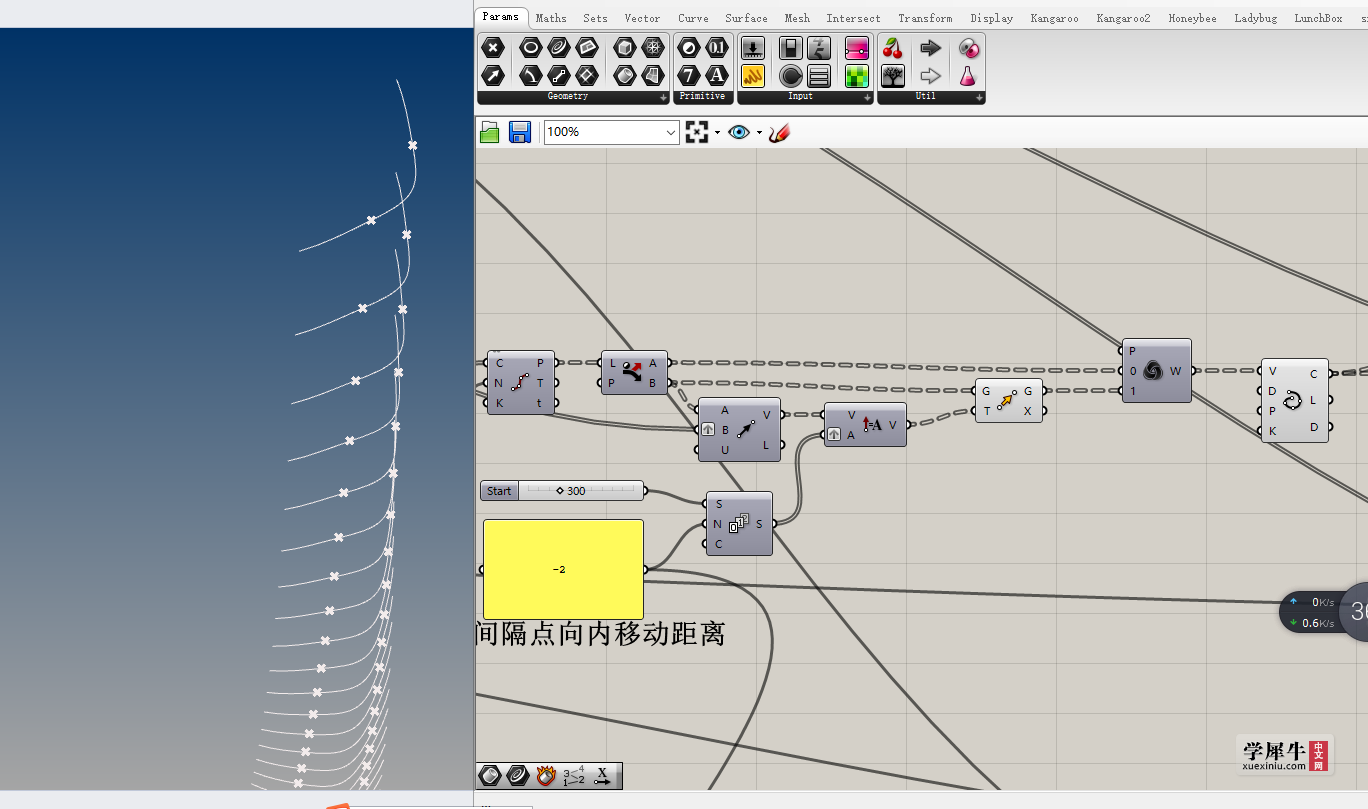Select the Curve parameter spiral icon

[559, 47]
